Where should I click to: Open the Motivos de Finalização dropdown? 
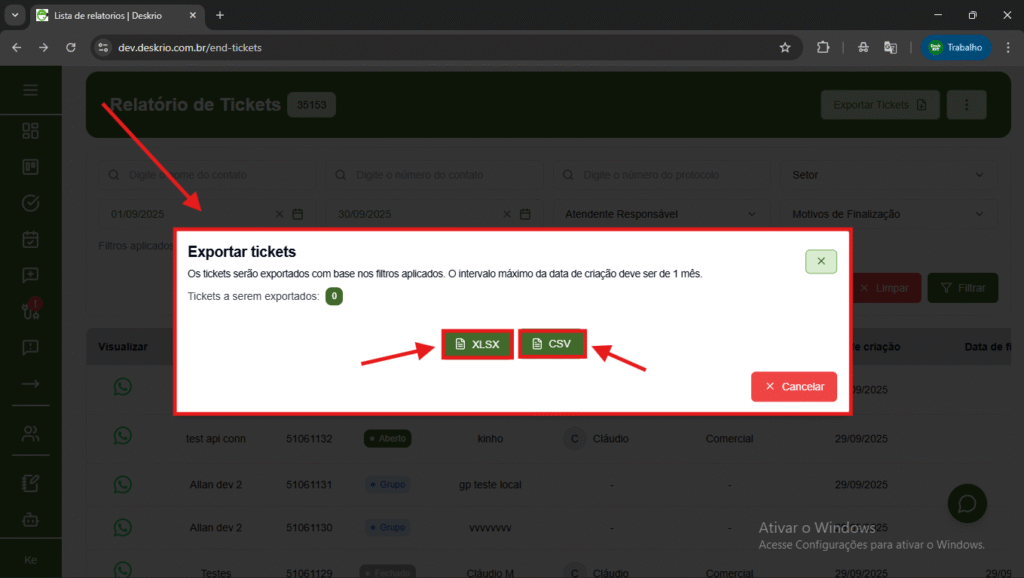(x=887, y=214)
